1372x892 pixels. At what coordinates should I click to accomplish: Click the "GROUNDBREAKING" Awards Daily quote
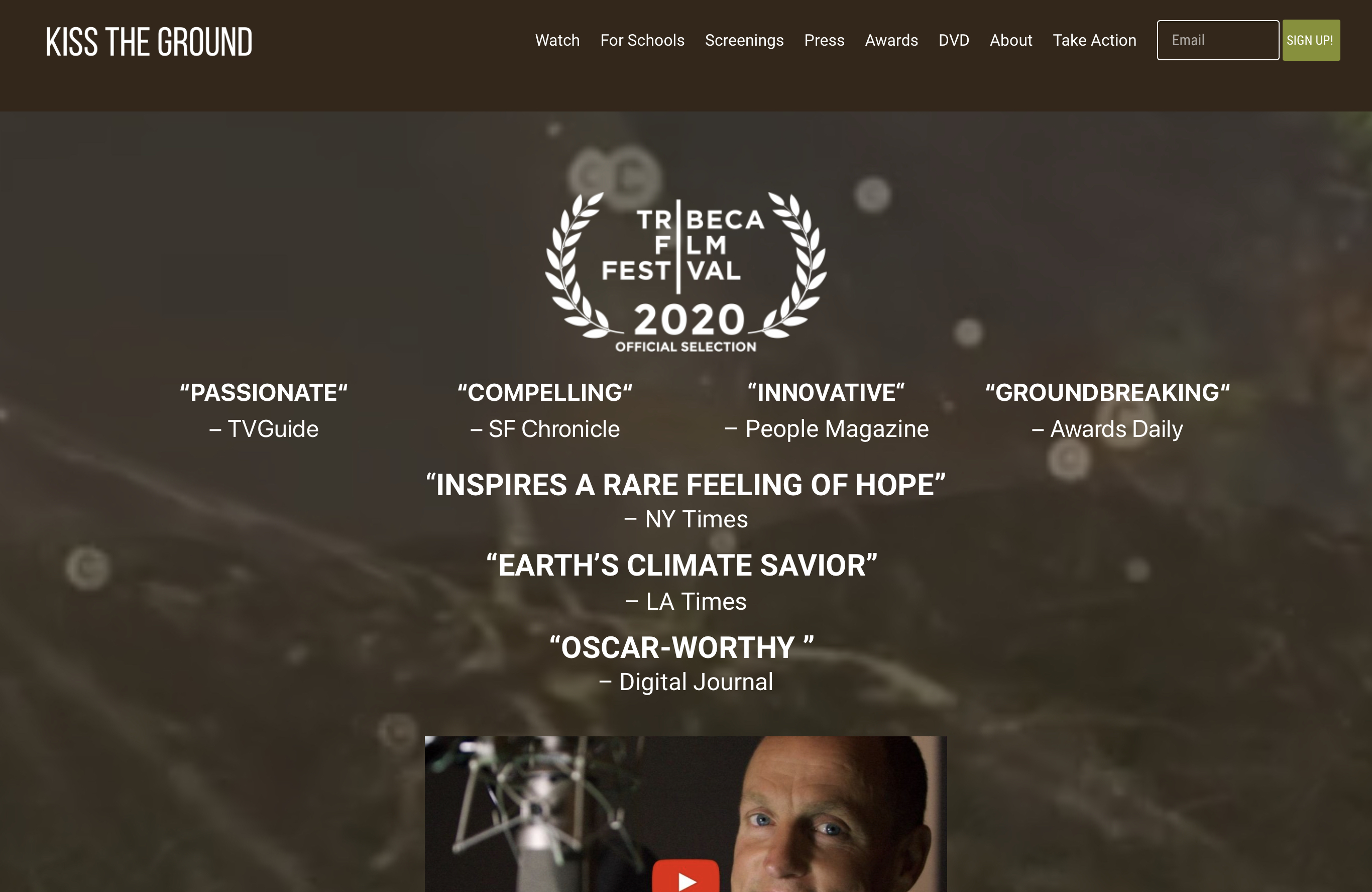[1107, 410]
